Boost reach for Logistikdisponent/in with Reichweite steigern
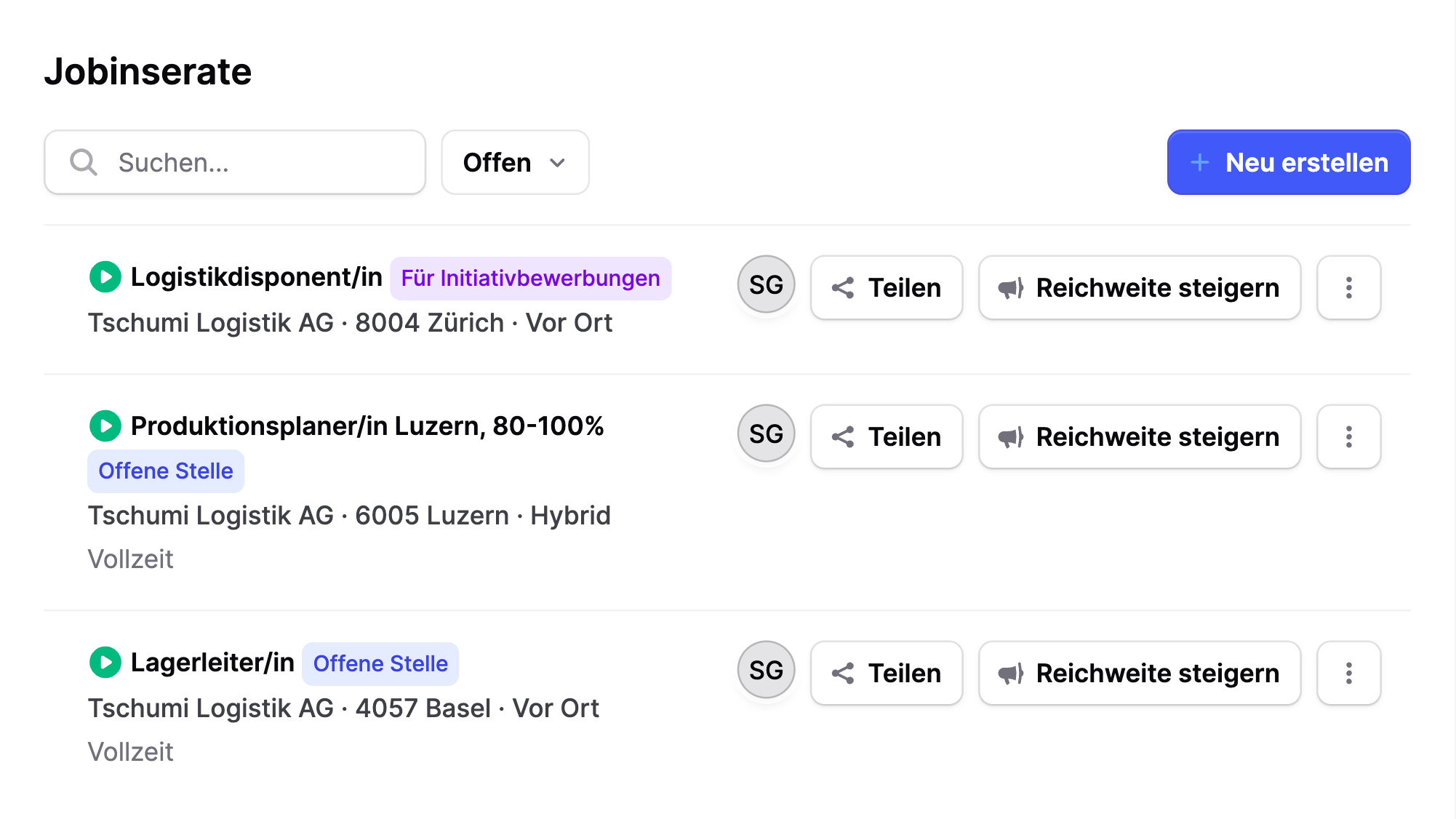 point(1139,287)
